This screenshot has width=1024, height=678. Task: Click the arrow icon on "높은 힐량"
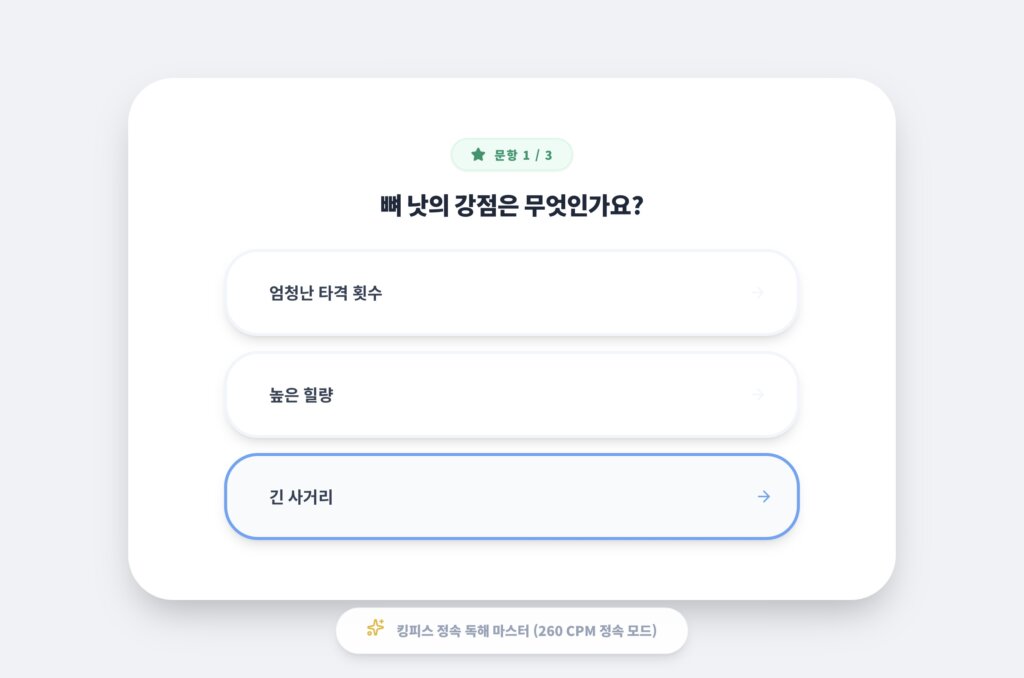coord(758,394)
